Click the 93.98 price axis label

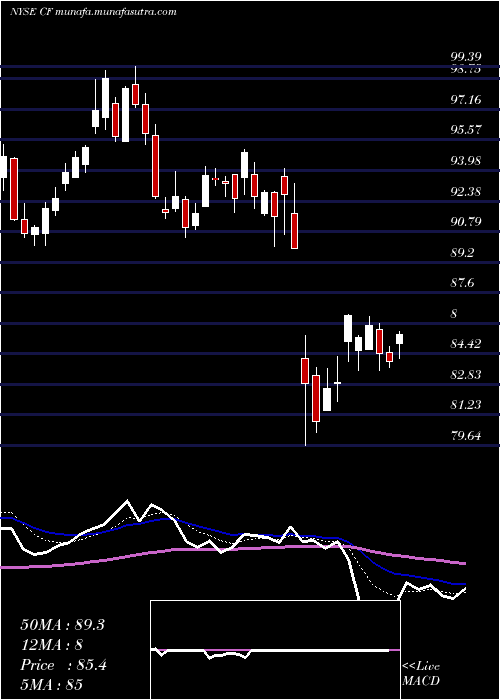point(466,161)
